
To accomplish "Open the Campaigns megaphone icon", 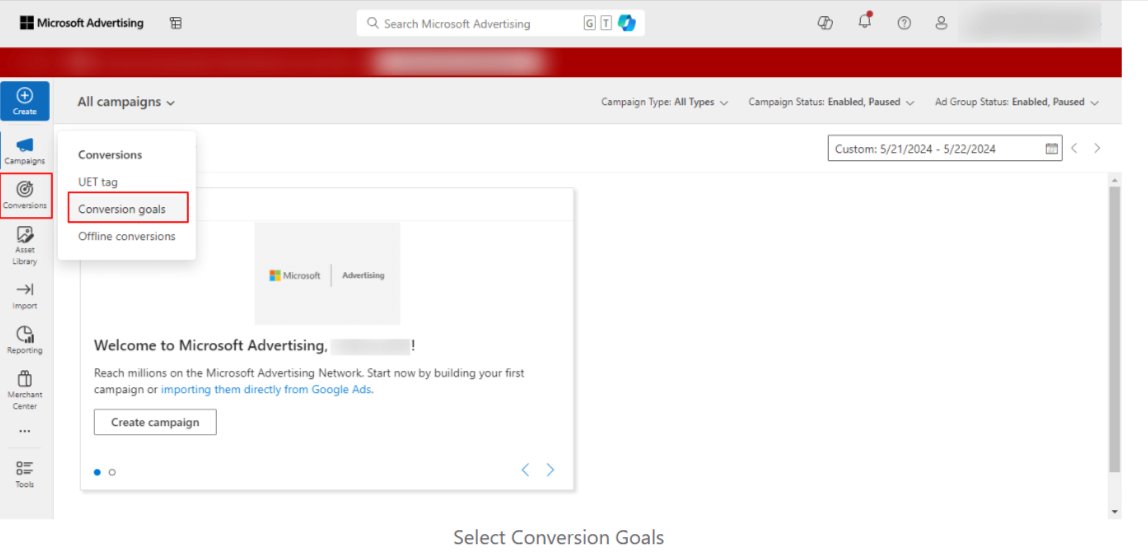I will pos(25,150).
